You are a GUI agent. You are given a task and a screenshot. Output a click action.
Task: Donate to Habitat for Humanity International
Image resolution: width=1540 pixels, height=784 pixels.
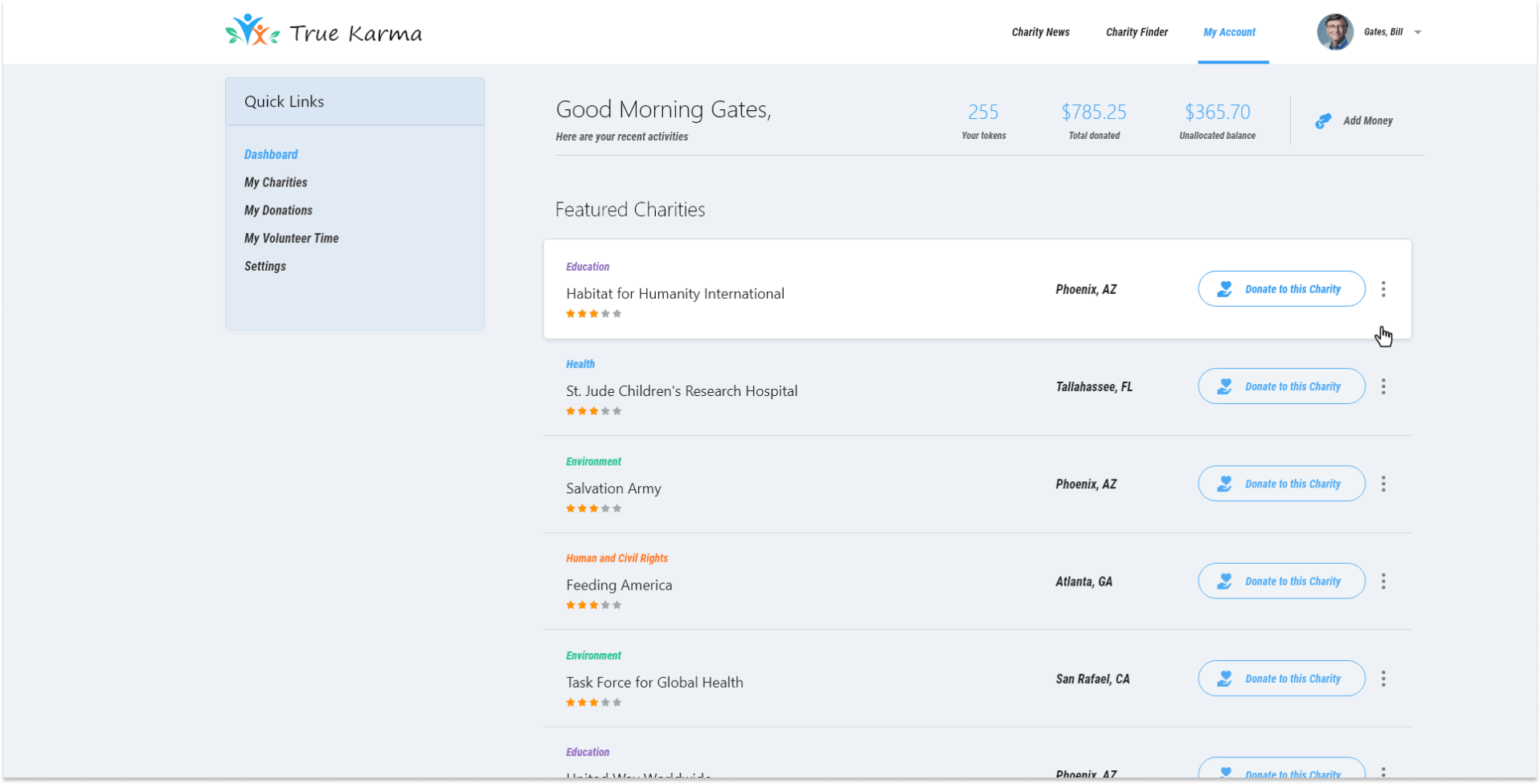point(1281,289)
